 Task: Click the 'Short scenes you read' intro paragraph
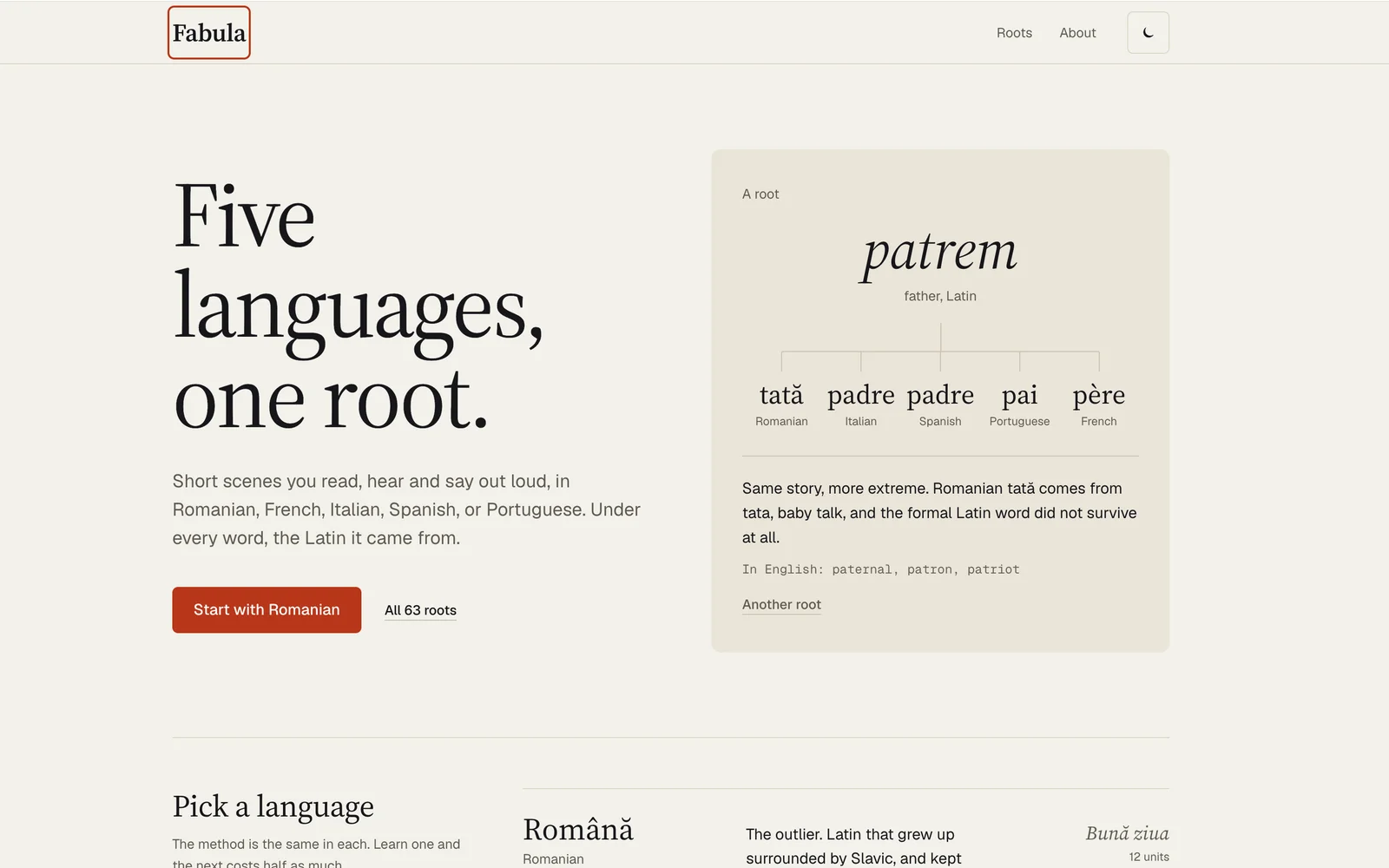click(x=406, y=510)
